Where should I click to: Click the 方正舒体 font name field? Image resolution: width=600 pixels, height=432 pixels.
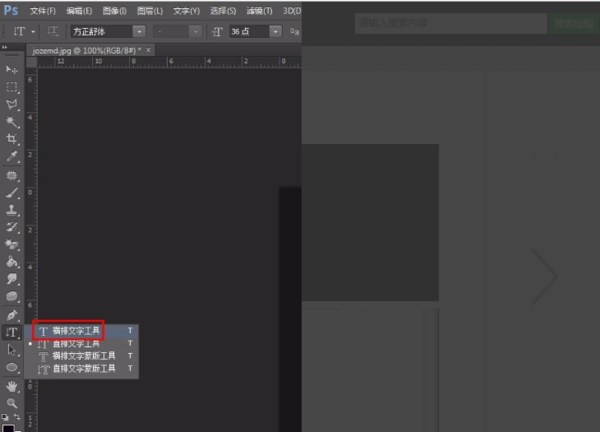[x=101, y=31]
